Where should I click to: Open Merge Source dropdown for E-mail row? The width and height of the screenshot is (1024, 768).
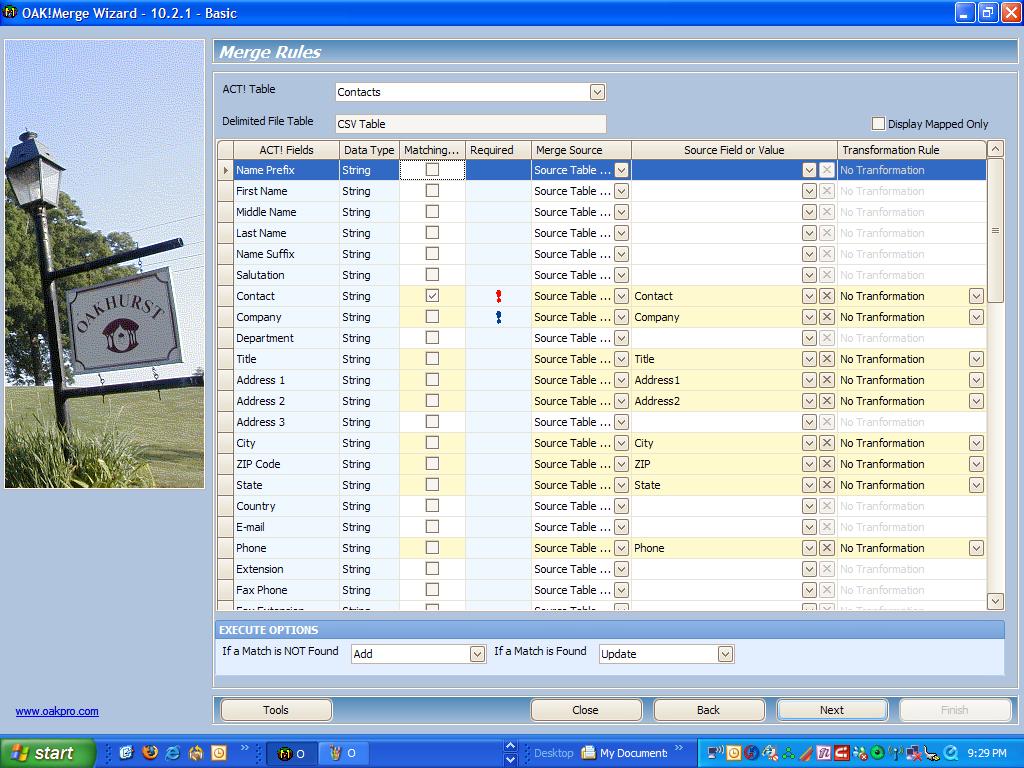(x=621, y=526)
